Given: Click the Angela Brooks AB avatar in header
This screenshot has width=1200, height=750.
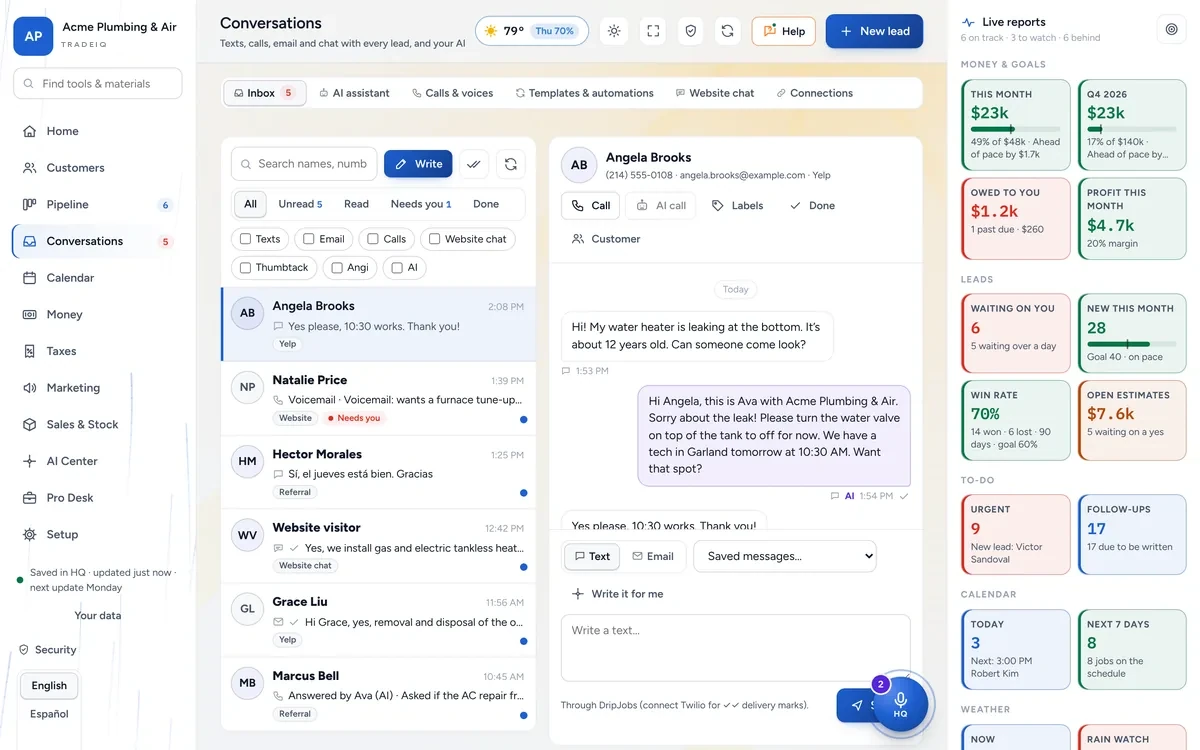Looking at the screenshot, I should [x=579, y=165].
